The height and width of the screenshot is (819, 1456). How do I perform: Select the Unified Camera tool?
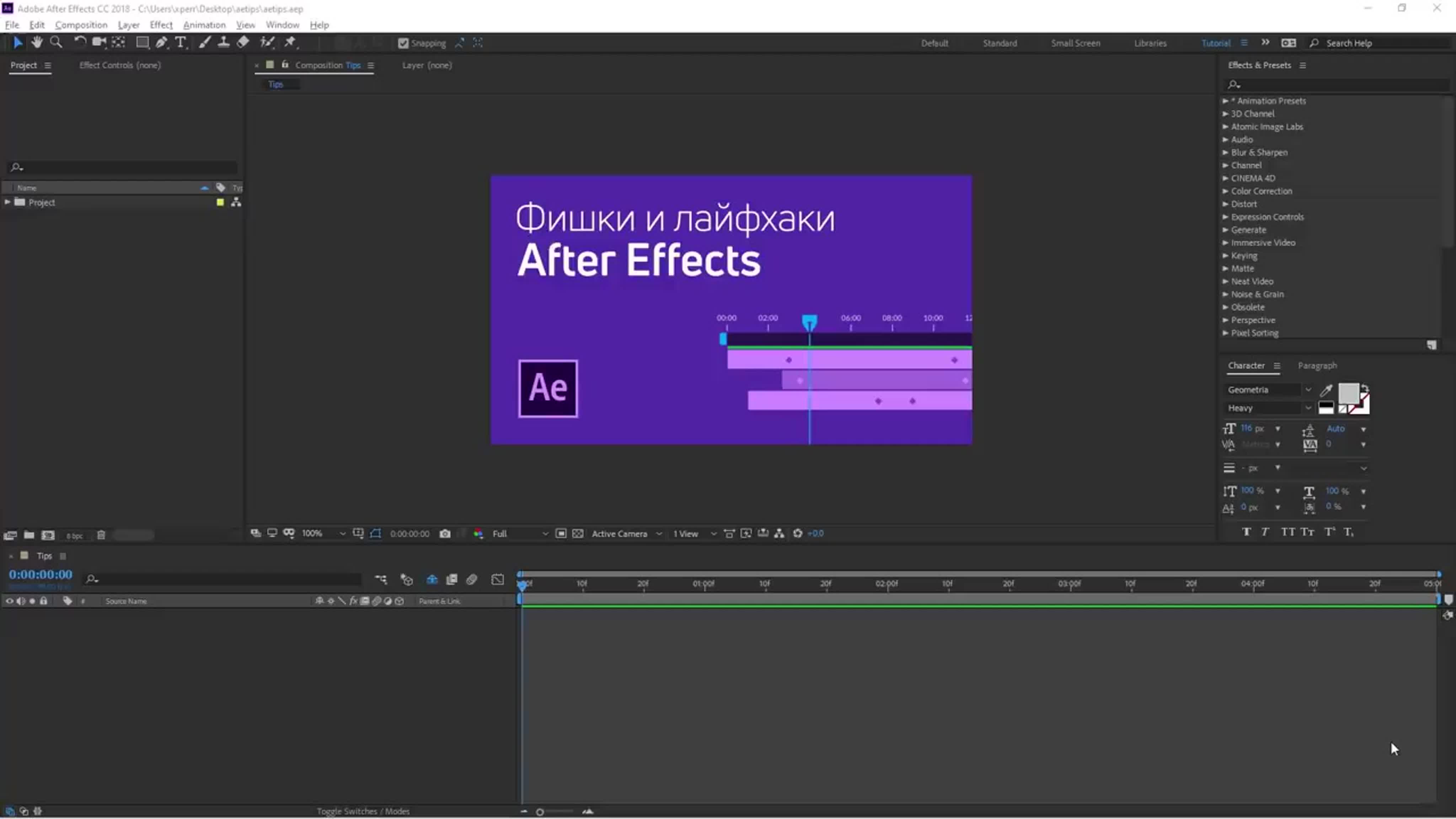click(x=99, y=42)
